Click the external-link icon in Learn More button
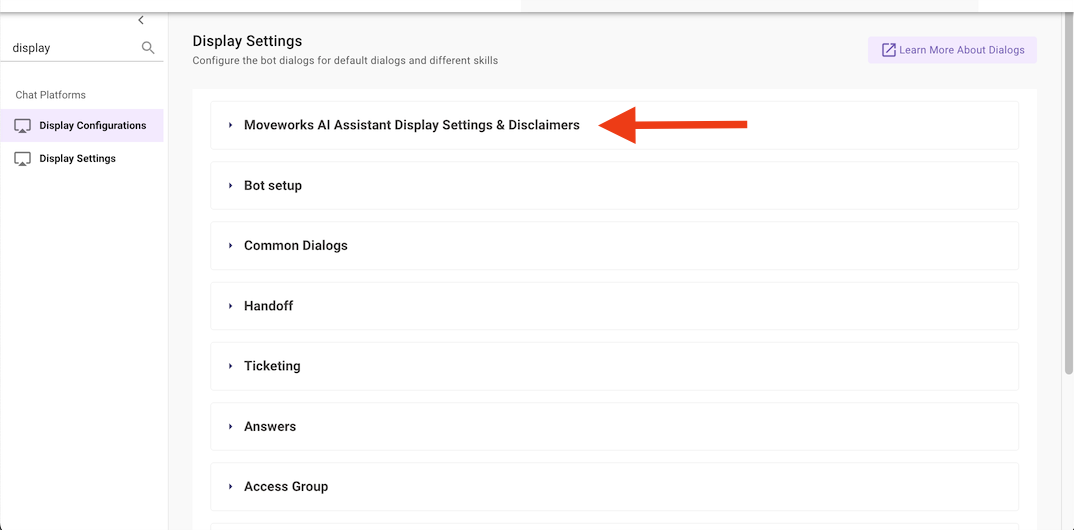Viewport: 1074px width, 530px height. tap(888, 50)
